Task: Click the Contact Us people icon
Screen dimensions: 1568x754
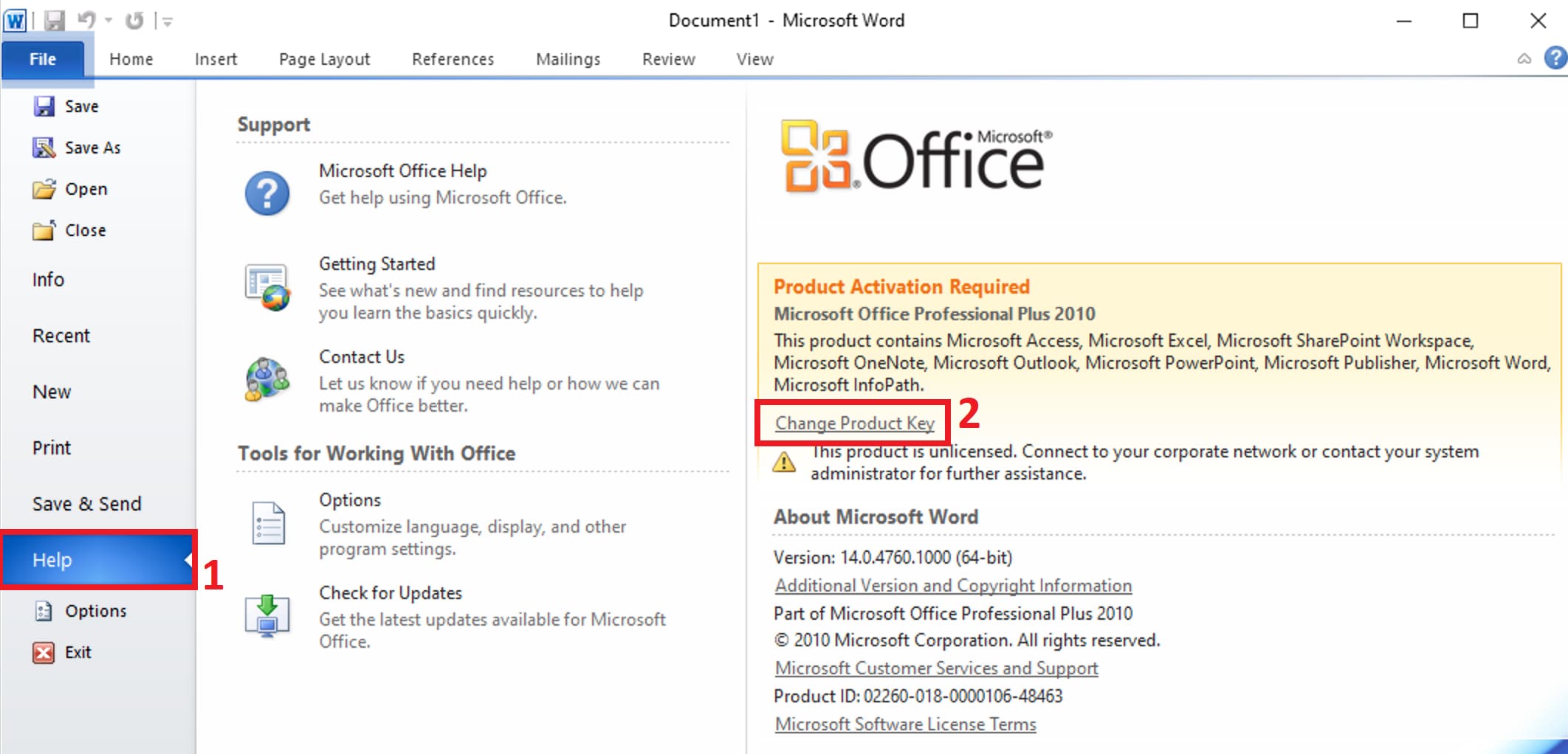Action: 267,379
